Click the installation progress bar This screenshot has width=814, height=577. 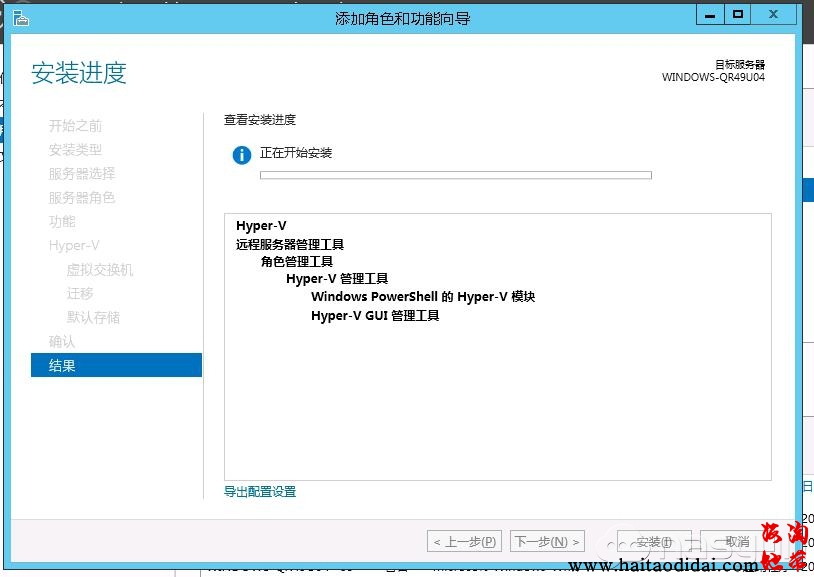tap(455, 175)
